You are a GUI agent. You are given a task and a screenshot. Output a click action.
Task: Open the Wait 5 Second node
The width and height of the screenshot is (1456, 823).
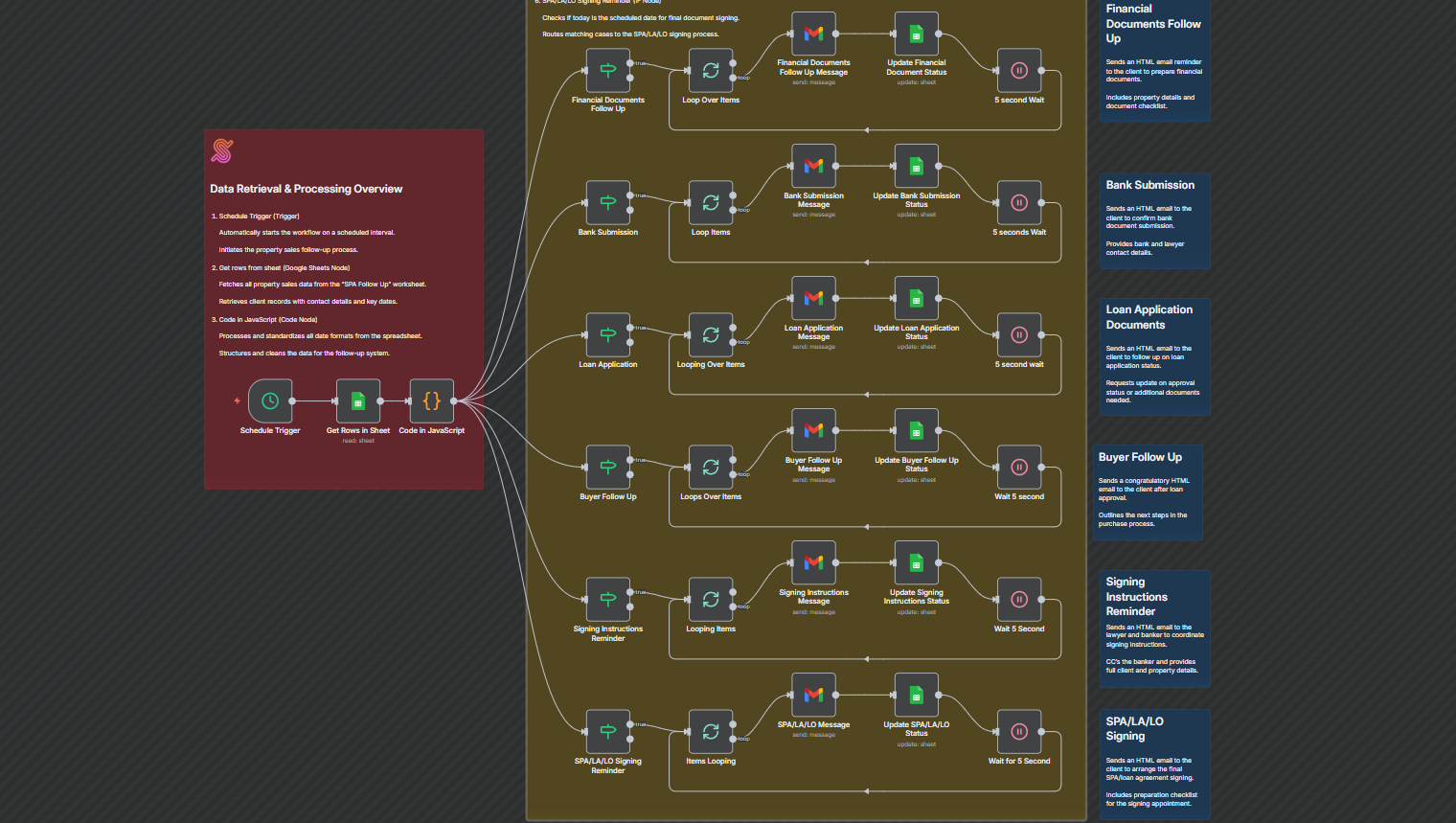pyautogui.click(x=1019, y=600)
